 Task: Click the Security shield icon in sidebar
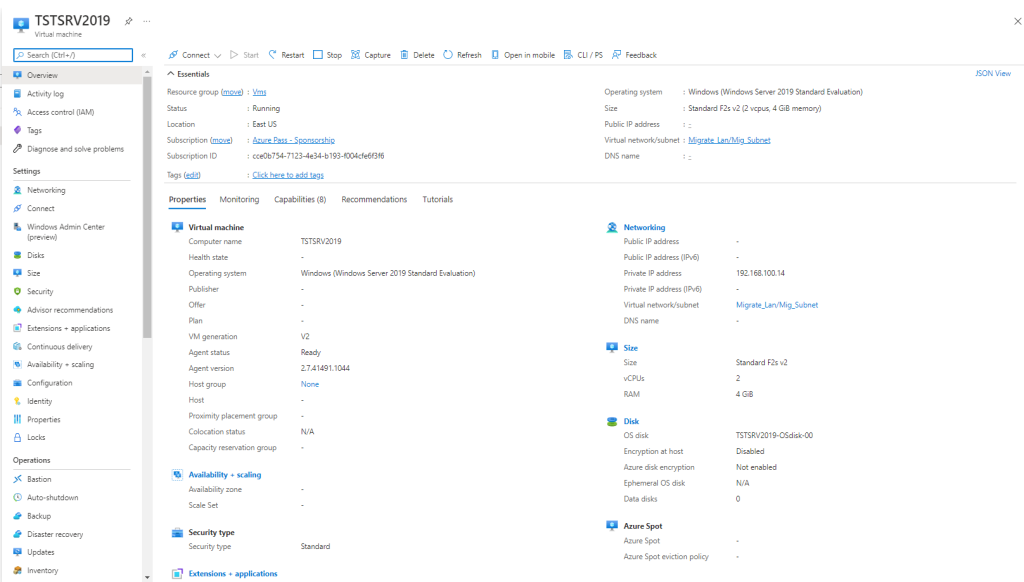(x=18, y=291)
